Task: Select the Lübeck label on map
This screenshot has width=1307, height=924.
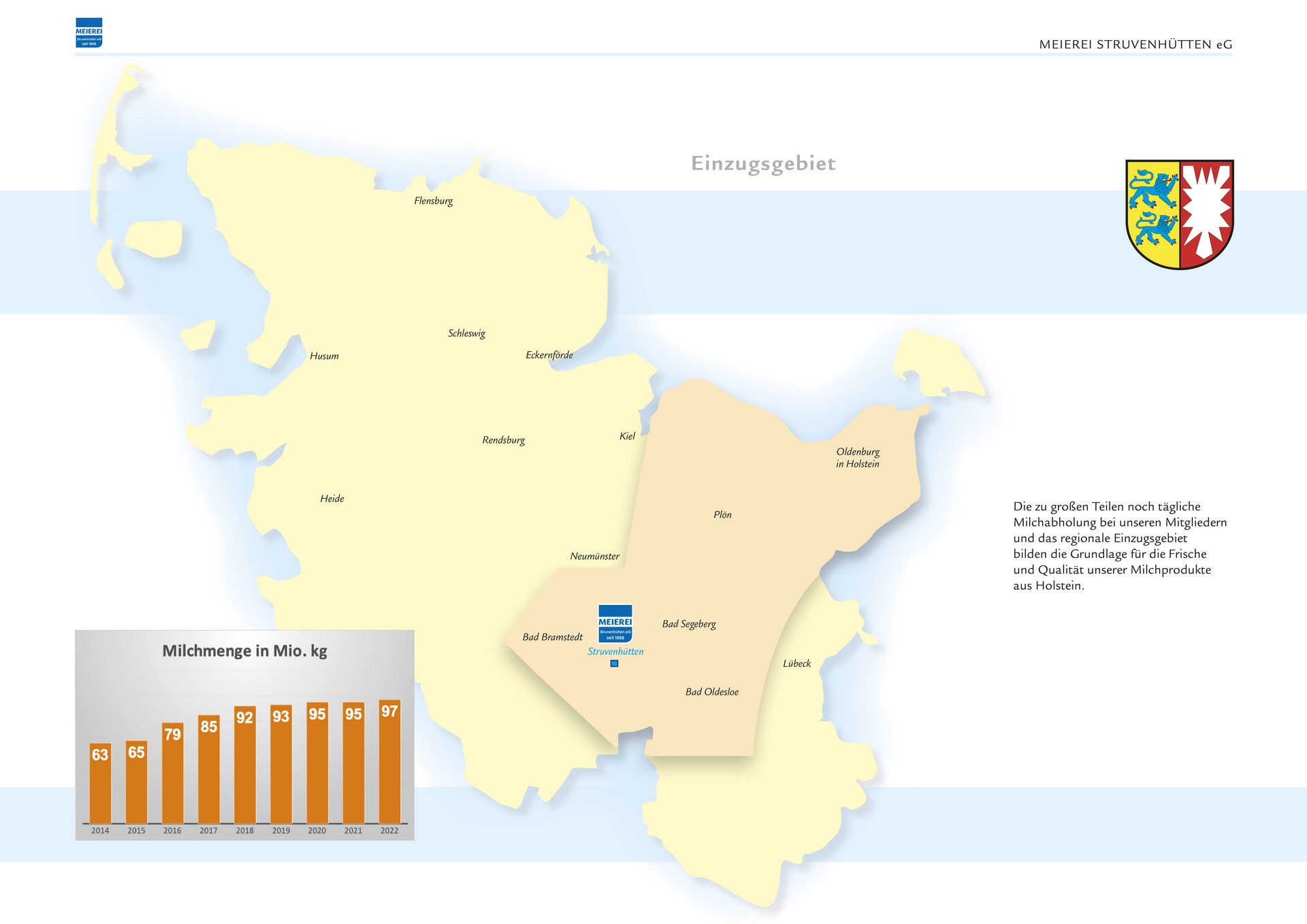Action: [796, 663]
